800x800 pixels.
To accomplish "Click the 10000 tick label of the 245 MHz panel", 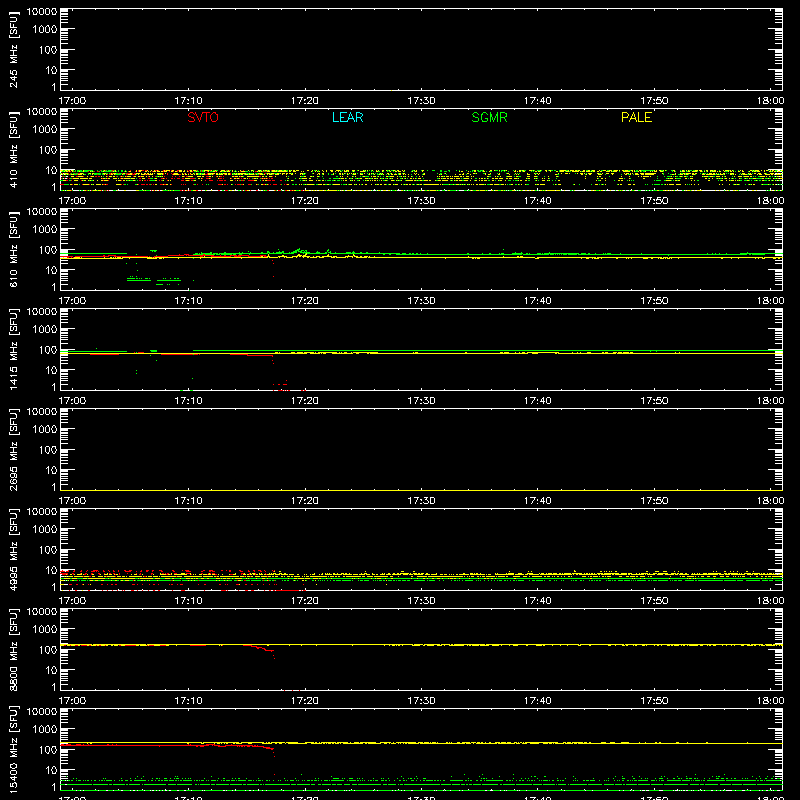I will (41, 12).
